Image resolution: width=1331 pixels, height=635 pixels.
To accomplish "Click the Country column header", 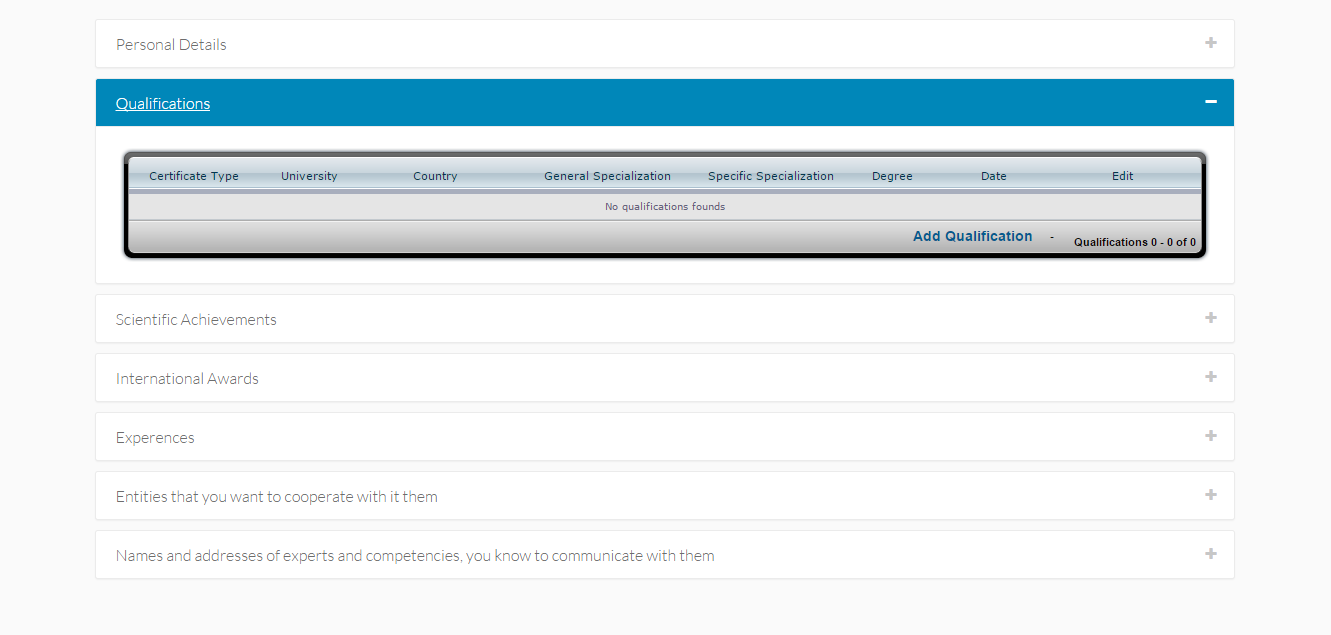I will [x=435, y=176].
